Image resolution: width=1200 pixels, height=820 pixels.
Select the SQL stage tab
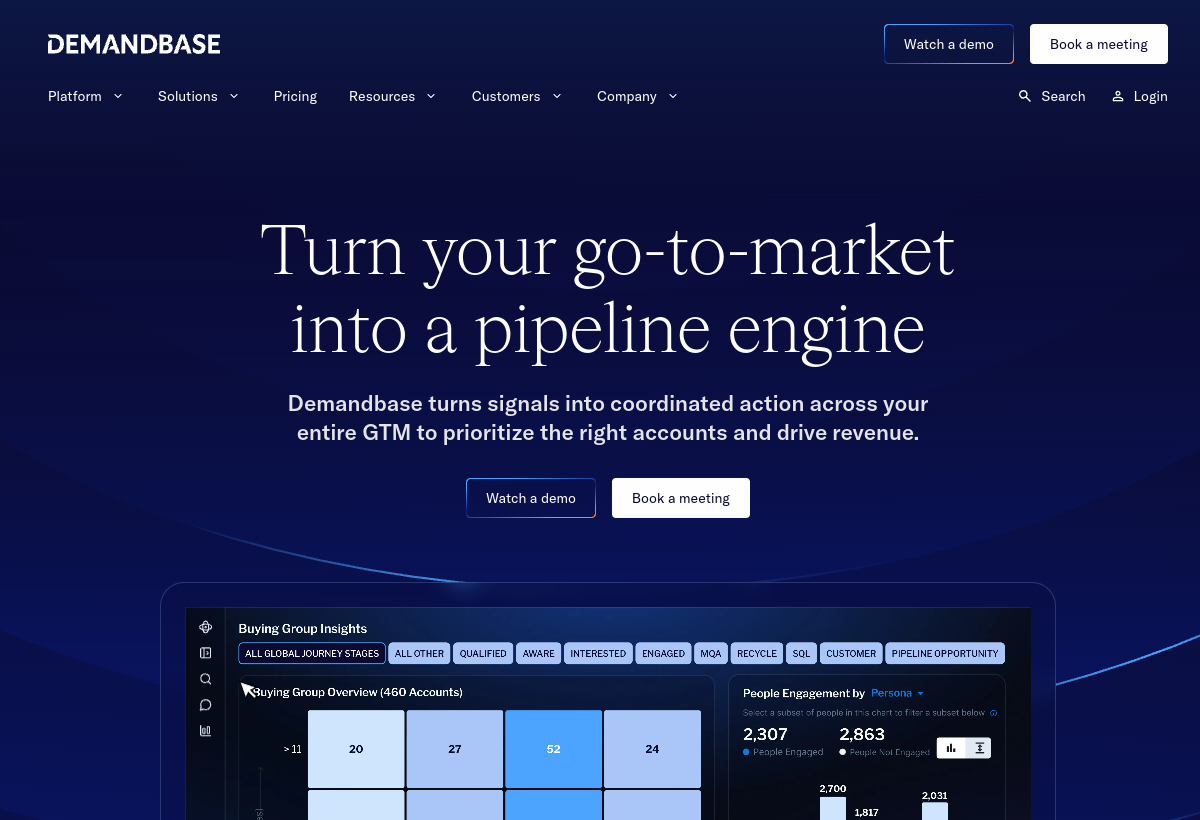click(x=801, y=653)
